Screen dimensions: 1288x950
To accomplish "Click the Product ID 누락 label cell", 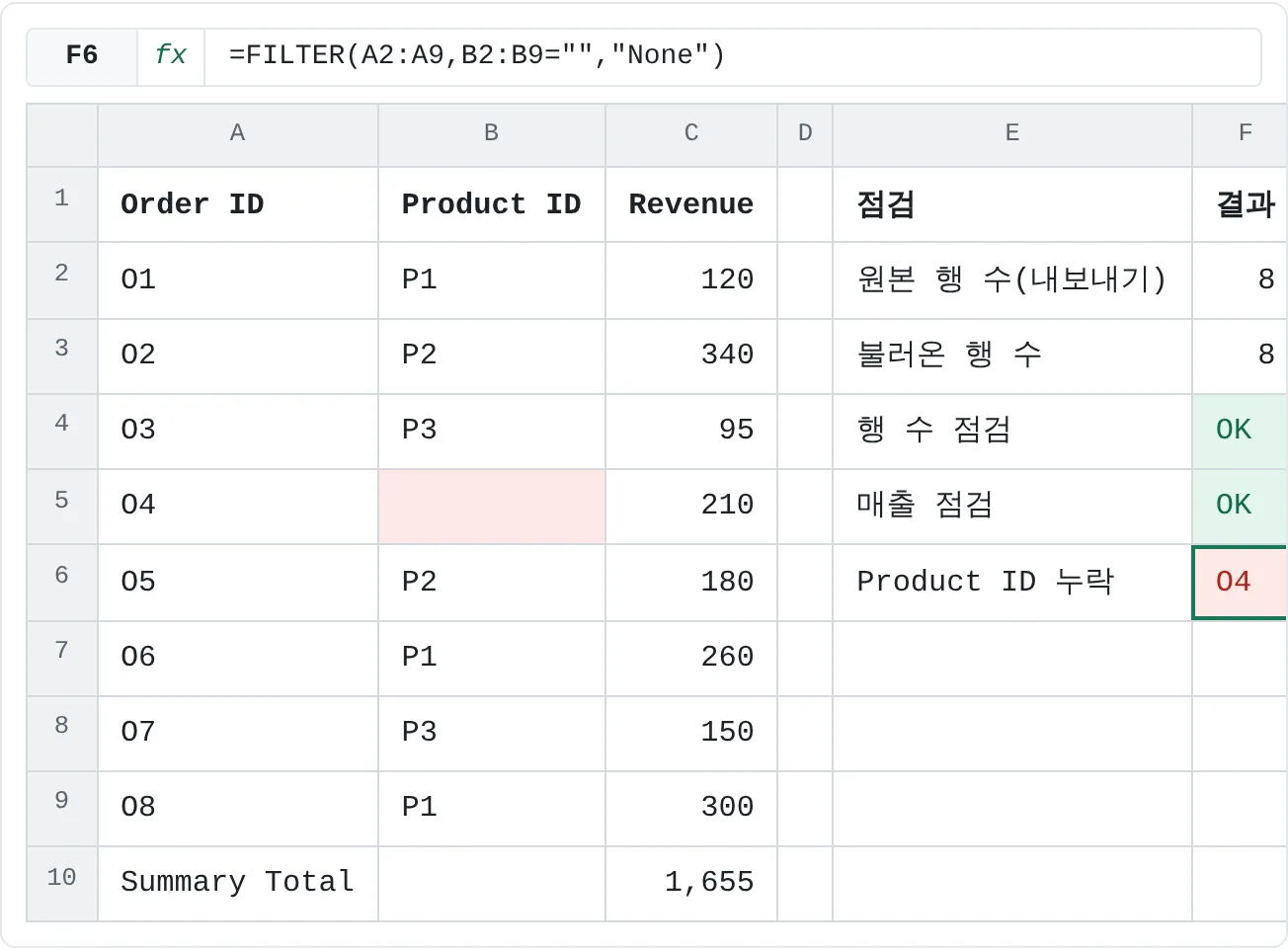I will point(1012,583).
